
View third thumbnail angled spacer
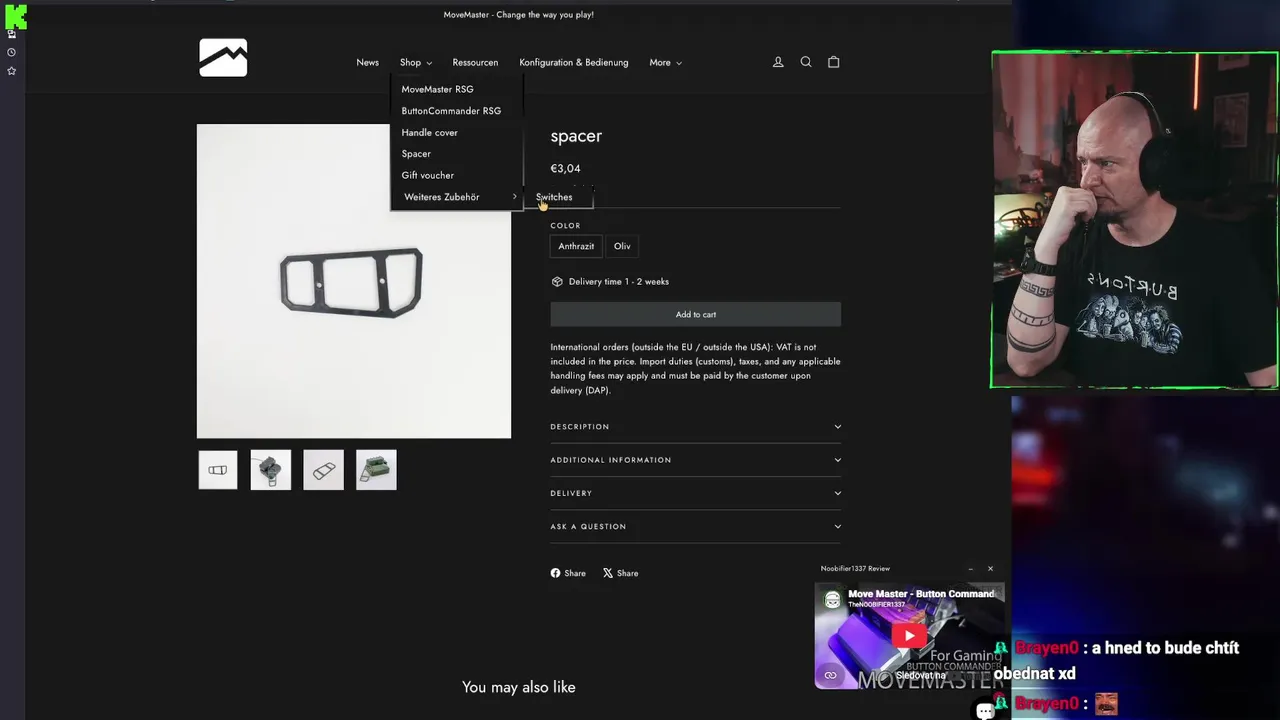pyautogui.click(x=323, y=470)
